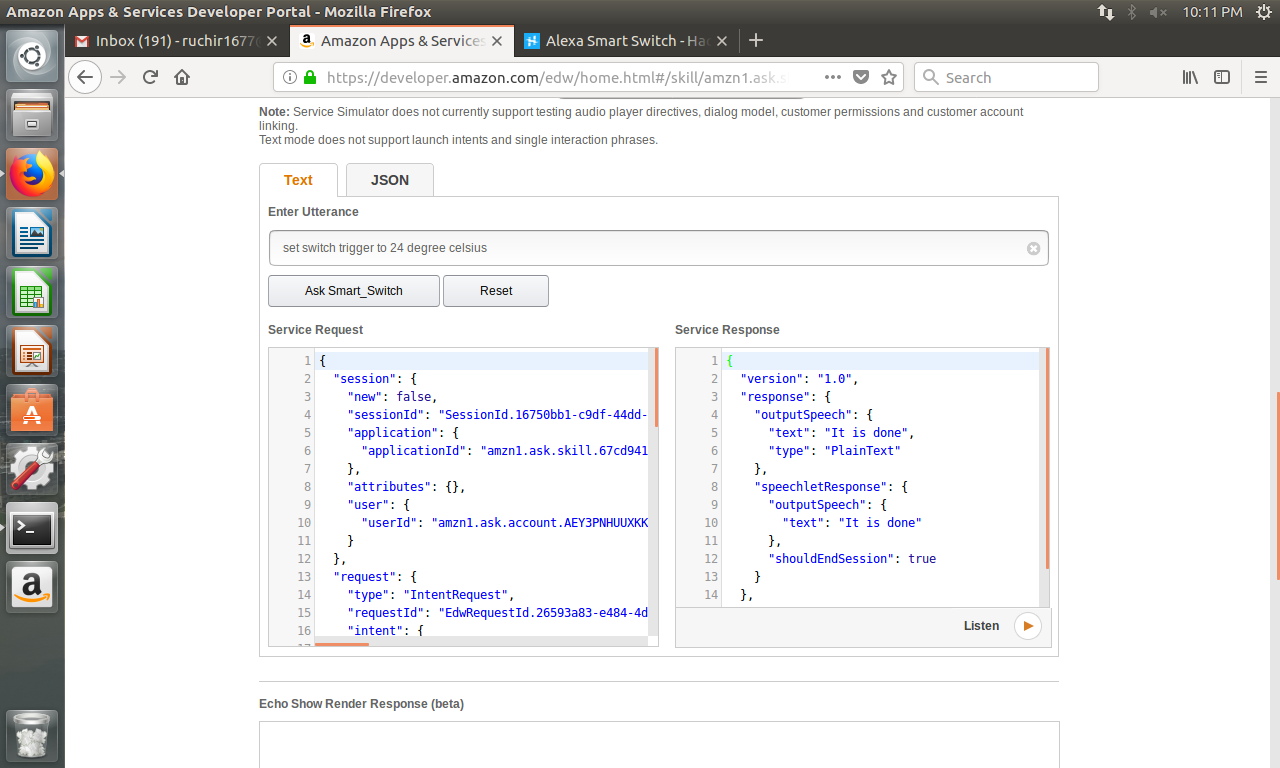Viewport: 1280px width, 768px height.
Task: Click the Firefox back arrow button
Action: pyautogui.click(x=85, y=77)
